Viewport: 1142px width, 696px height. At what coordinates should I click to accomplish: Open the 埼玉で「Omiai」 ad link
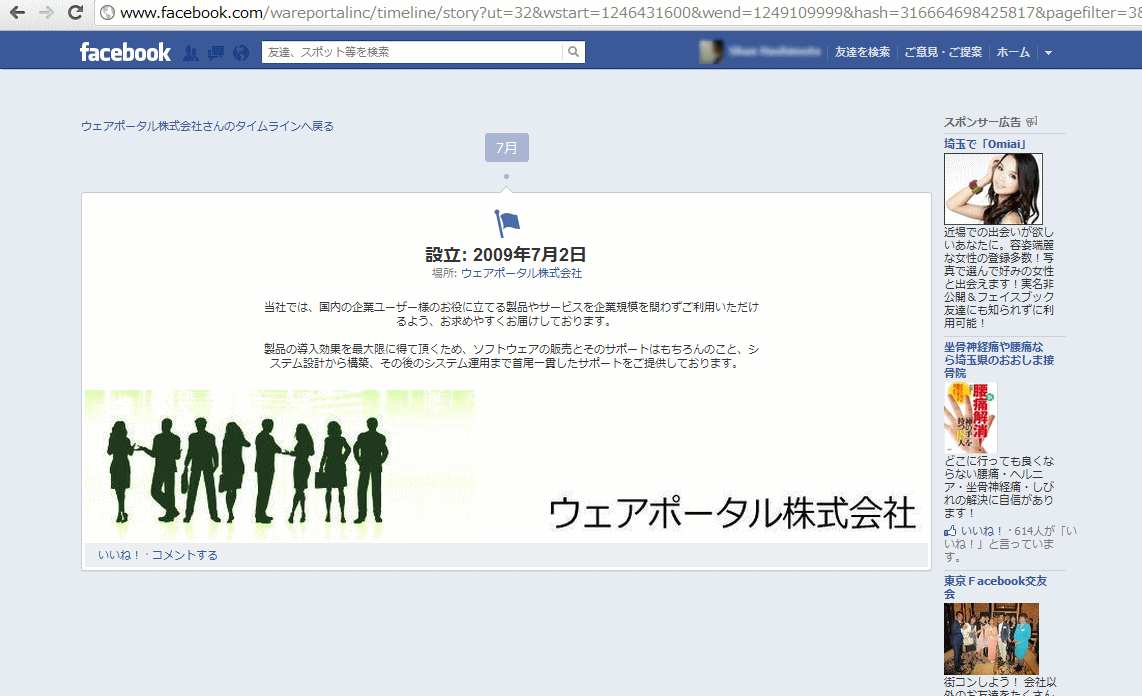[x=985, y=144]
